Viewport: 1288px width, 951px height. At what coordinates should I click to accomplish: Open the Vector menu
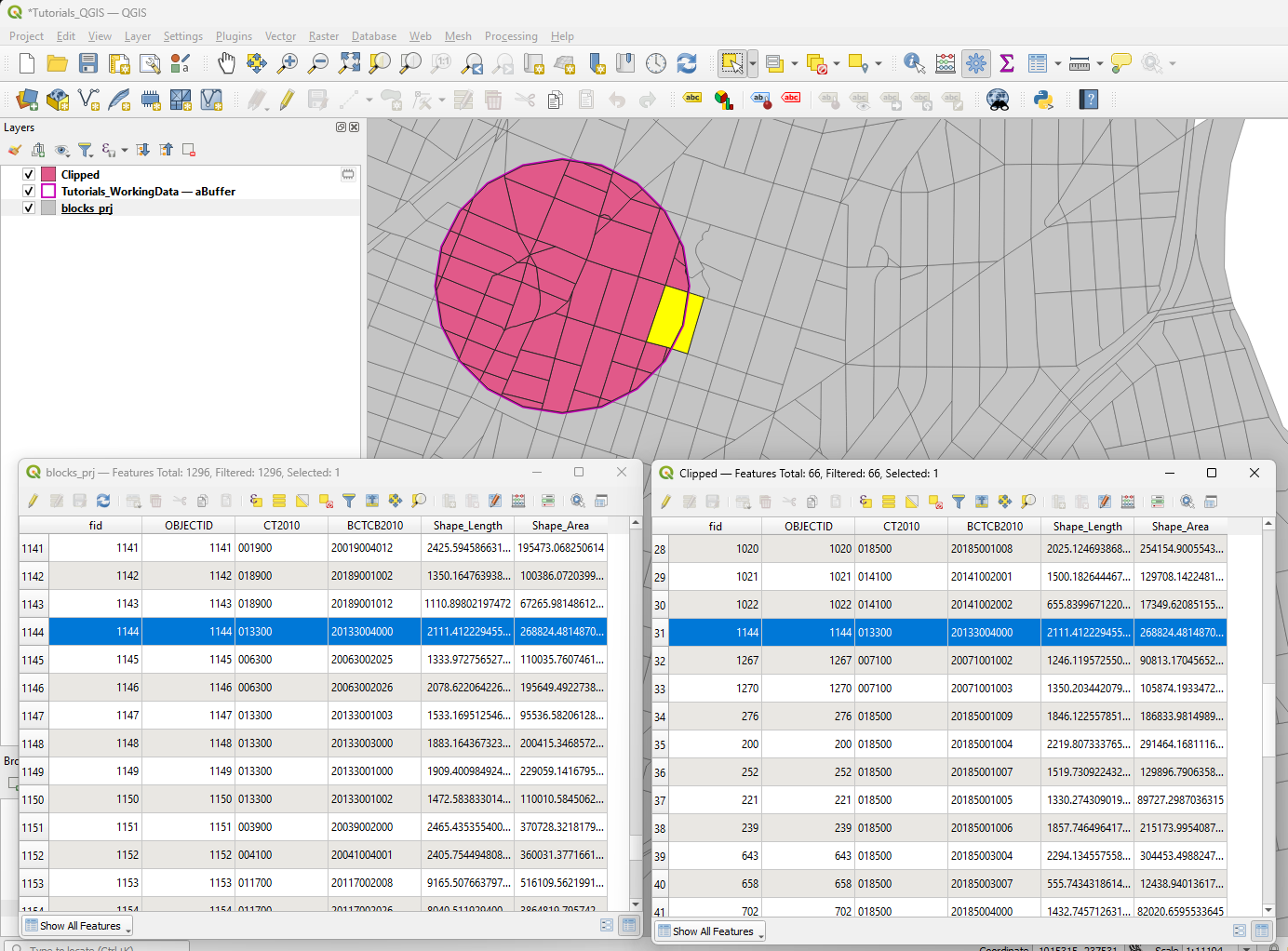point(280,36)
